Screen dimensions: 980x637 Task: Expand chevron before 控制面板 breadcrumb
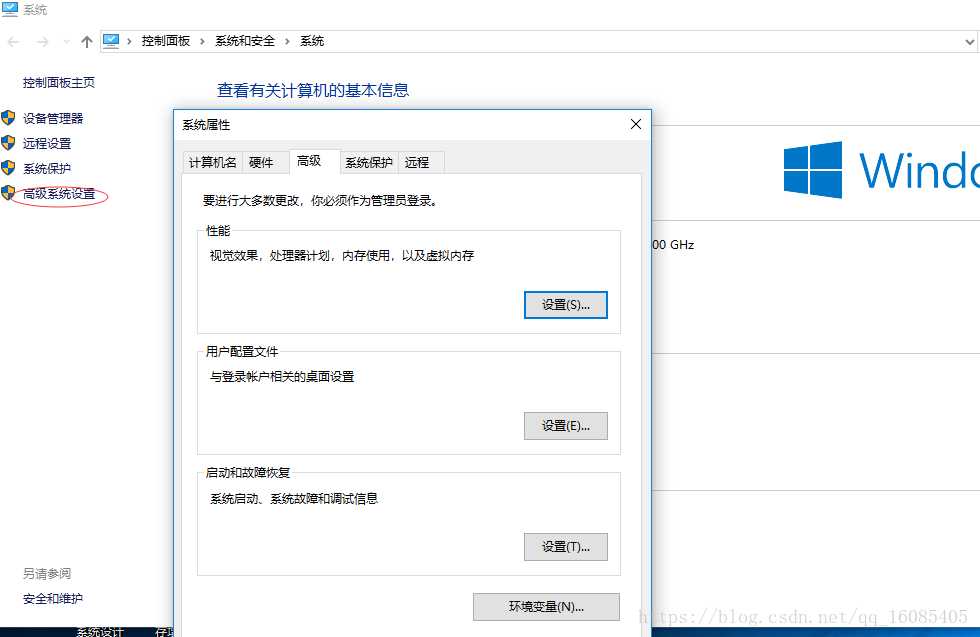point(129,41)
